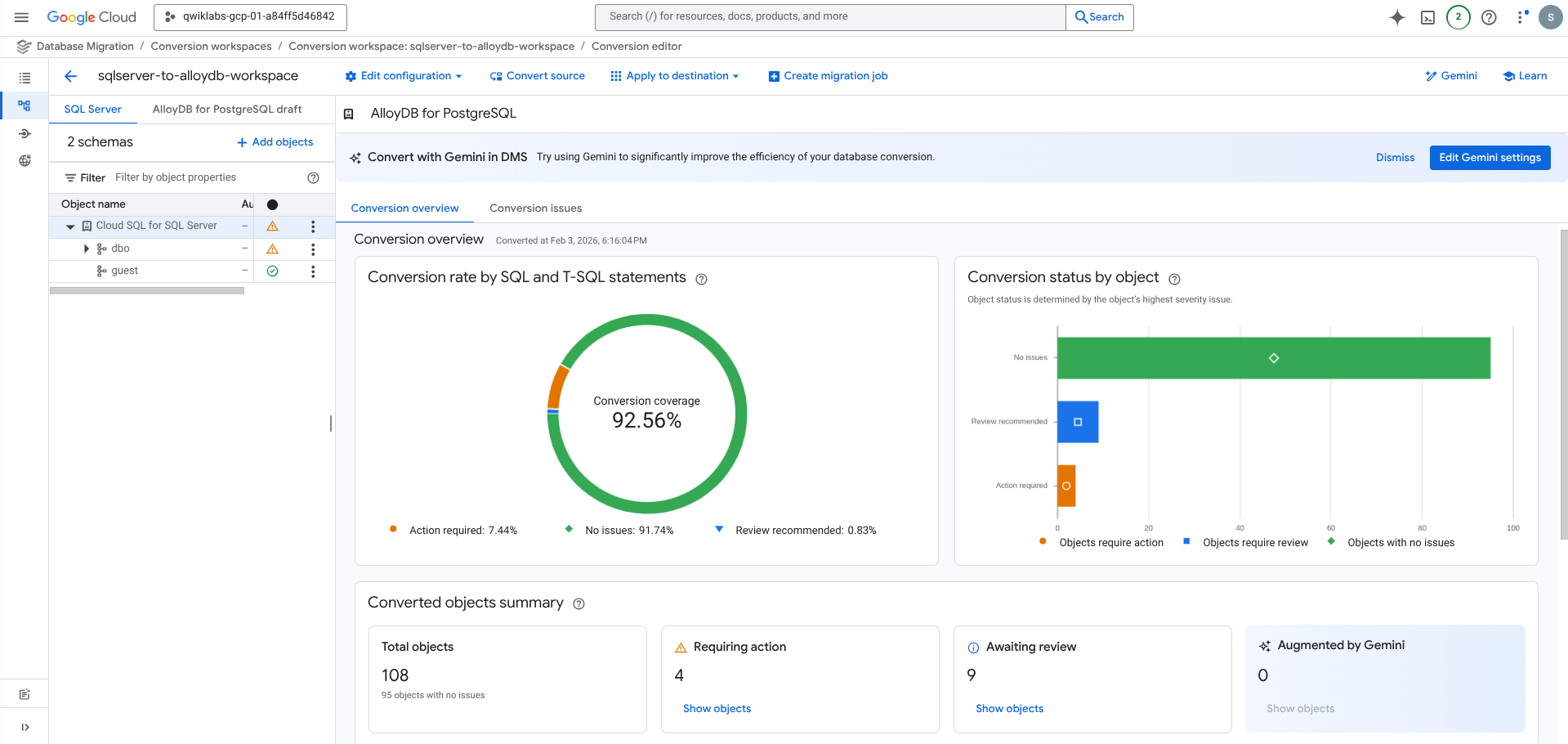Toggle No issues: 91.74% legend entry
The image size is (1568, 744).
(619, 531)
